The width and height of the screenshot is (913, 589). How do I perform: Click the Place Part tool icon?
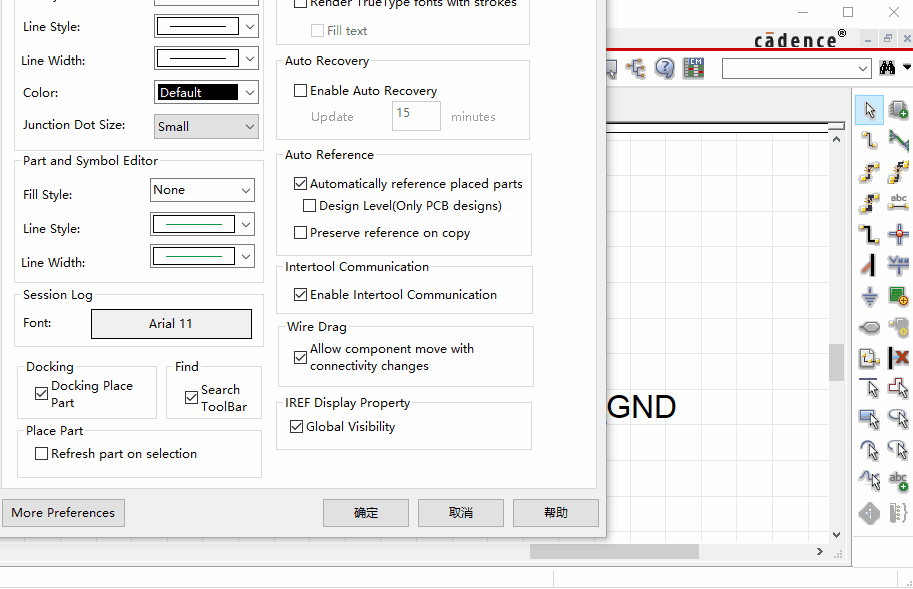(x=898, y=110)
